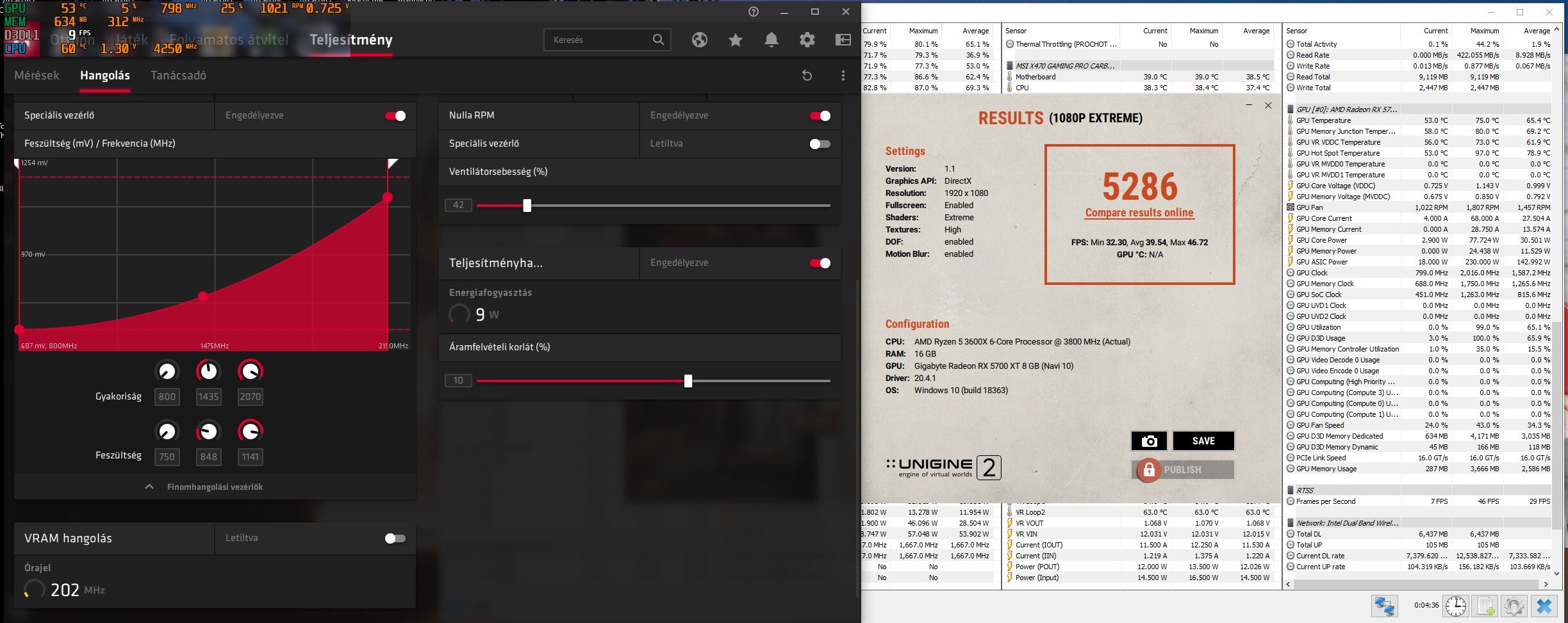Click the camera screenshot button in Superposition results
The width and height of the screenshot is (1568, 623).
tap(1149, 441)
